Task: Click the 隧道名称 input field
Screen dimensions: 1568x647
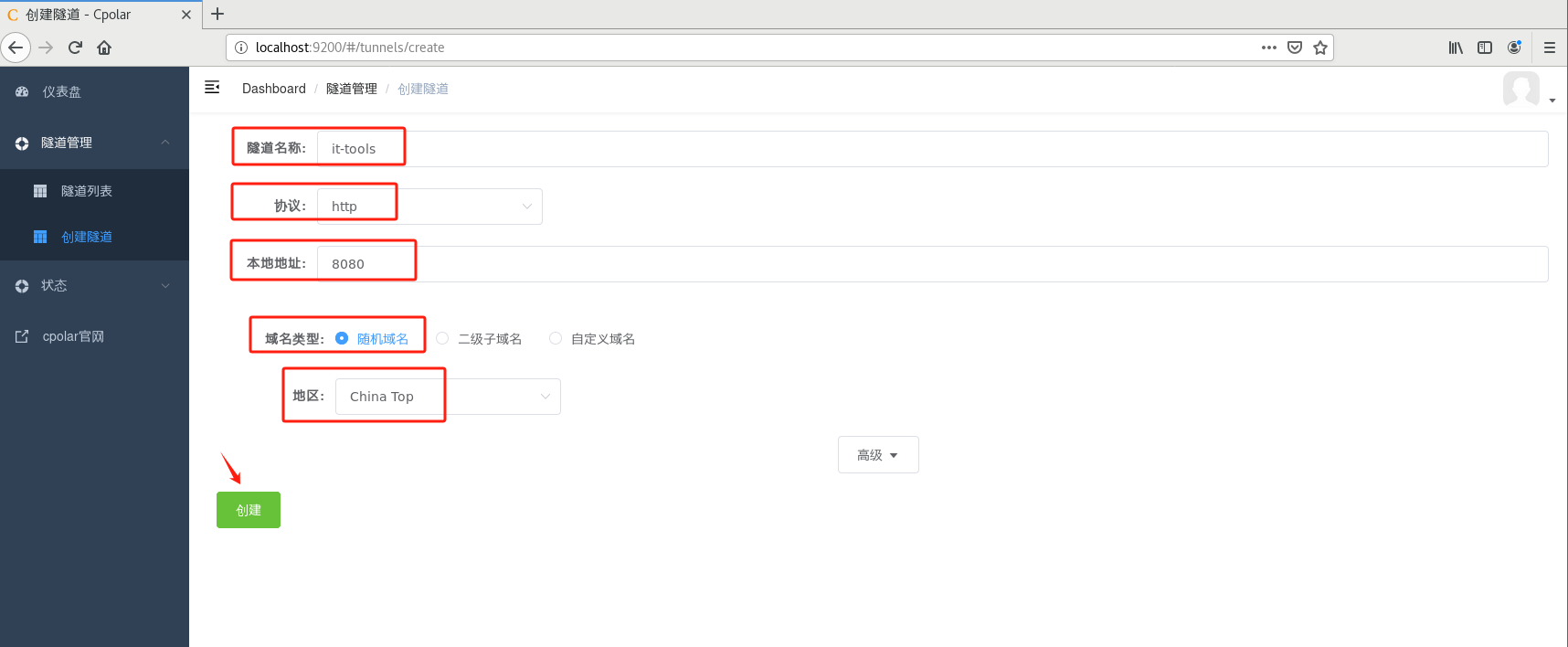Action: tap(933, 149)
